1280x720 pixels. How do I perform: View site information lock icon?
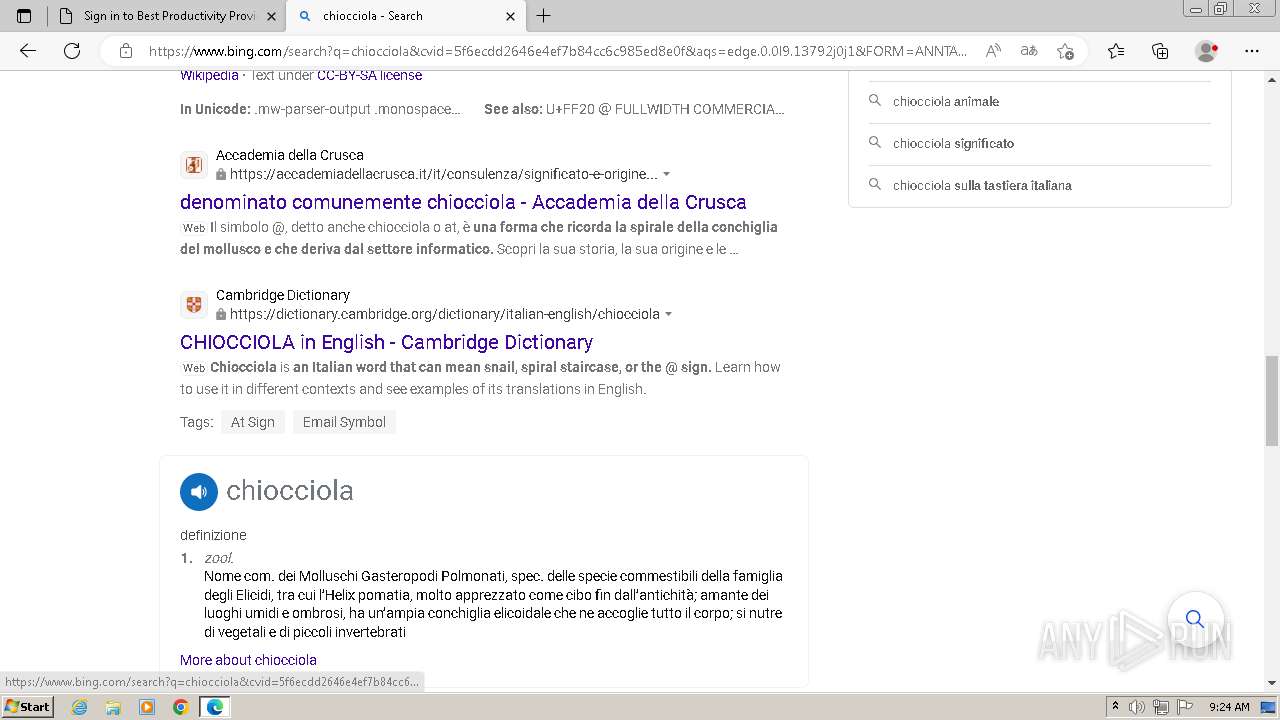pos(126,51)
